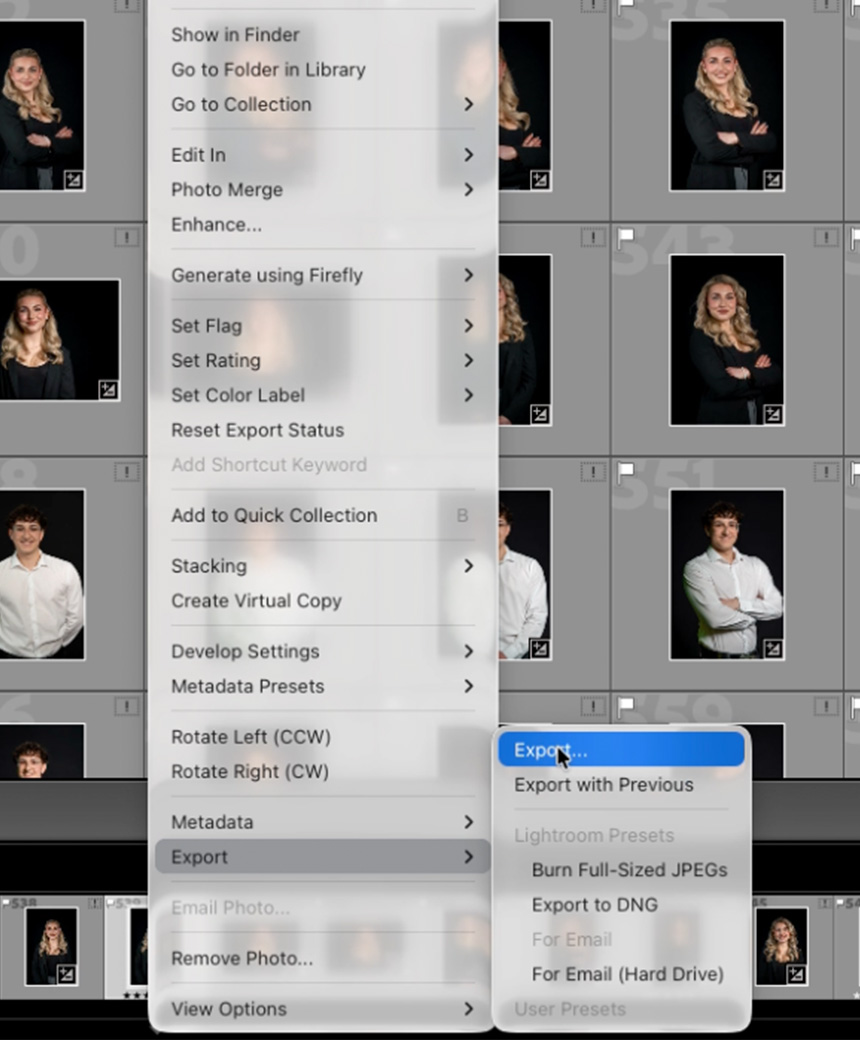Screen dimensions: 860x1040
Task: Click adjustments badge on photo left of 535
Action: (540, 180)
